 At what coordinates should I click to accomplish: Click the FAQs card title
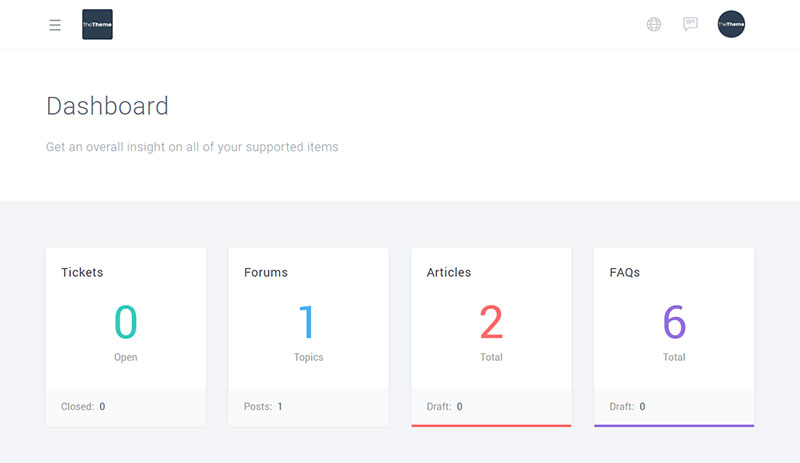point(625,272)
